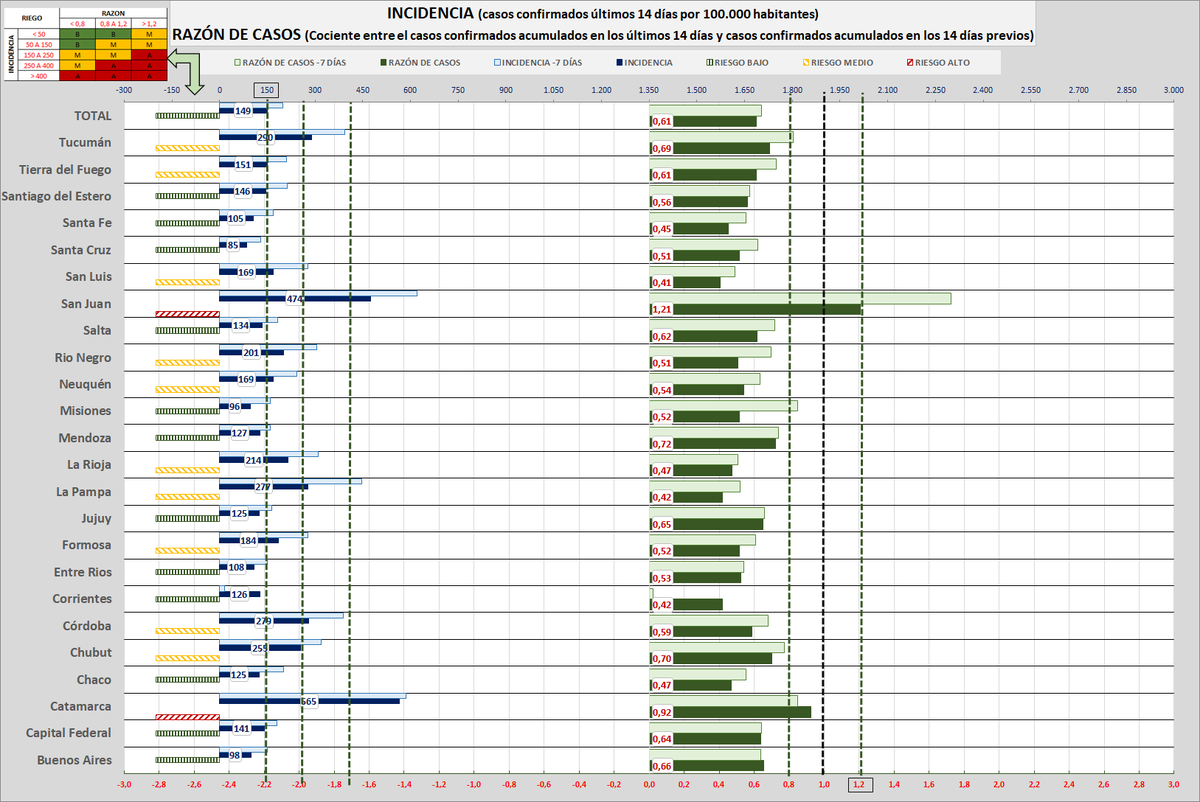Click Tucumán's incidence value 290
Image resolution: width=1200 pixels, height=802 pixels.
click(265, 138)
